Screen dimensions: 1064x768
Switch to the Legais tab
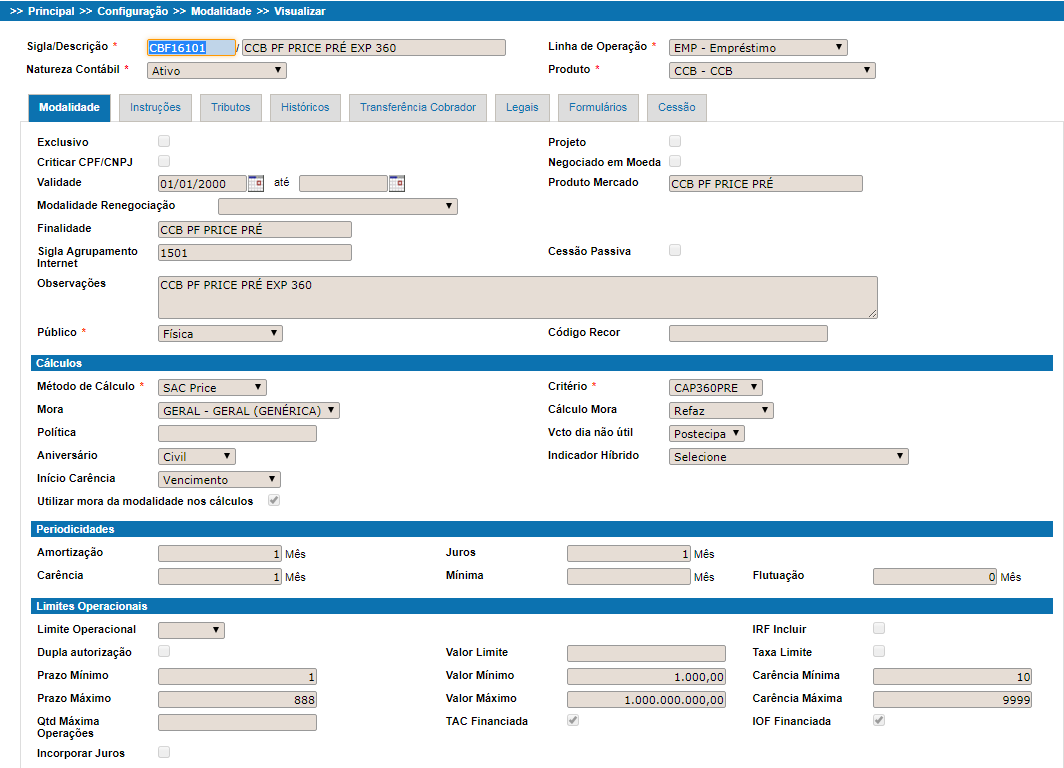tap(522, 108)
